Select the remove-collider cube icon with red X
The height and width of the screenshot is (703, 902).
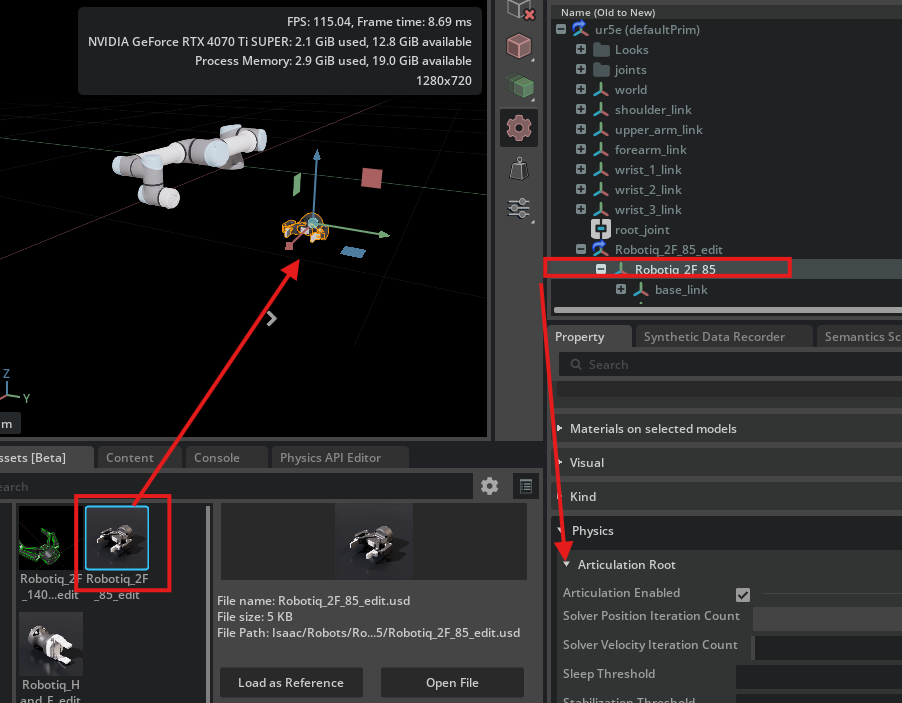518,12
